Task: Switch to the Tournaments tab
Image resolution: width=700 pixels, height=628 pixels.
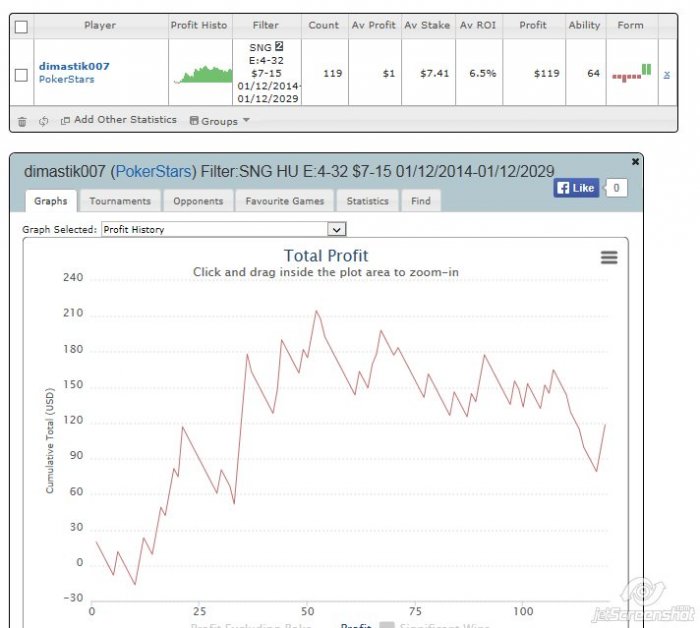Action: [120, 201]
